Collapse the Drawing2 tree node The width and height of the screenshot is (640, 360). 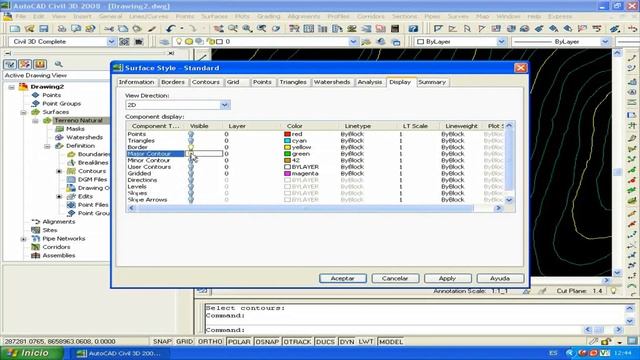pyautogui.click(x=11, y=87)
